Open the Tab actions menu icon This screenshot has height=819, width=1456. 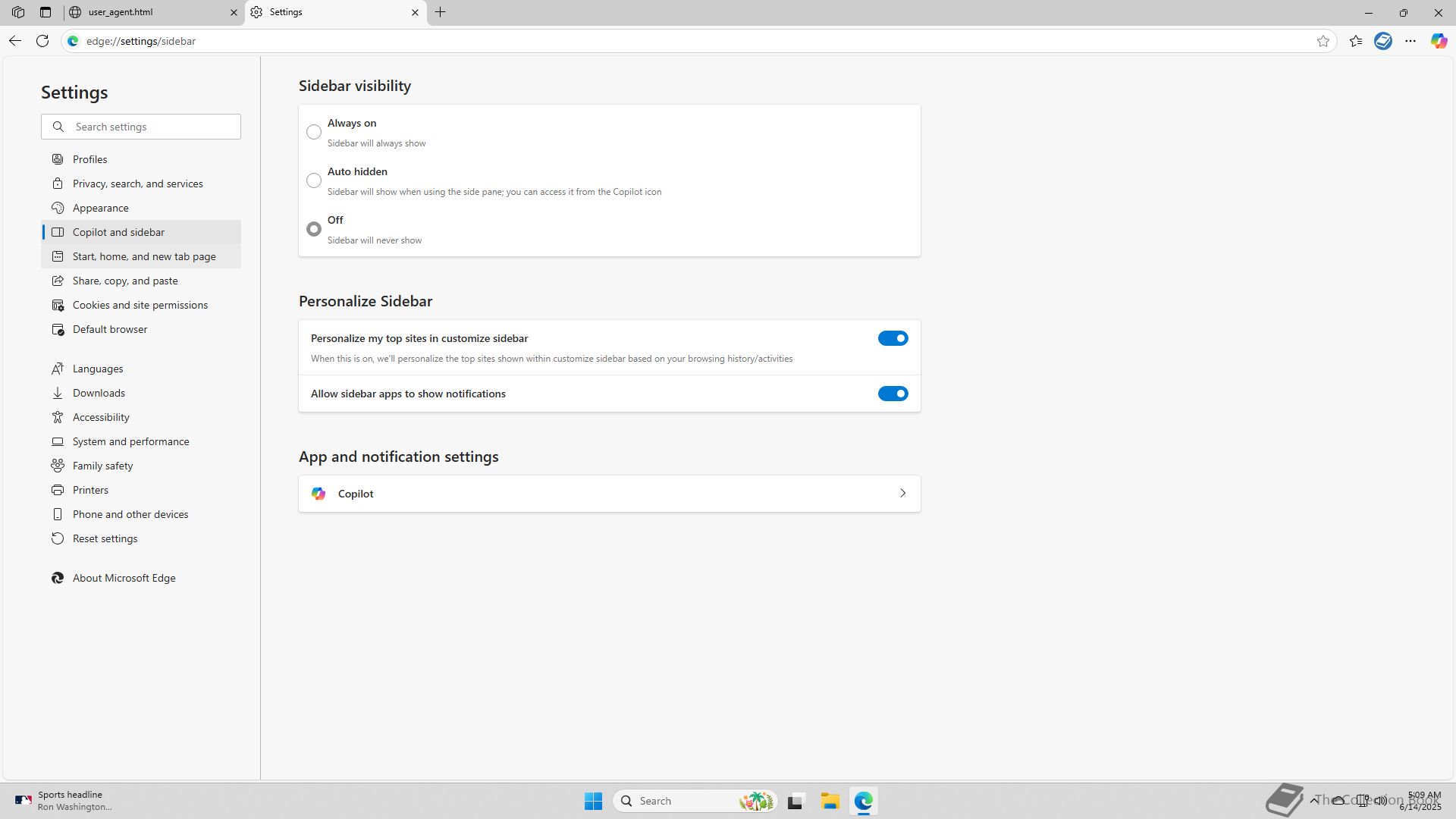pyautogui.click(x=45, y=12)
